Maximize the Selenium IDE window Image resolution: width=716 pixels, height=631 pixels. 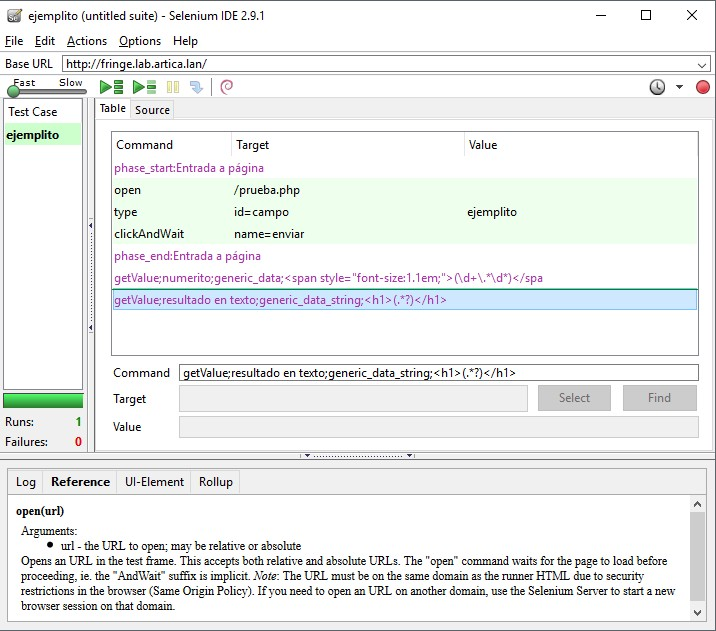coord(646,16)
